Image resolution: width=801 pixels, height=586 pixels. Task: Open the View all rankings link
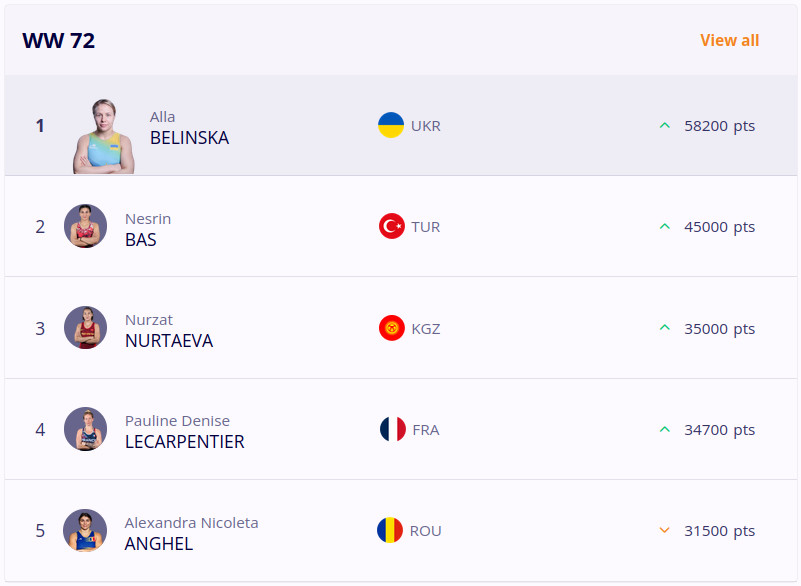[x=729, y=40]
